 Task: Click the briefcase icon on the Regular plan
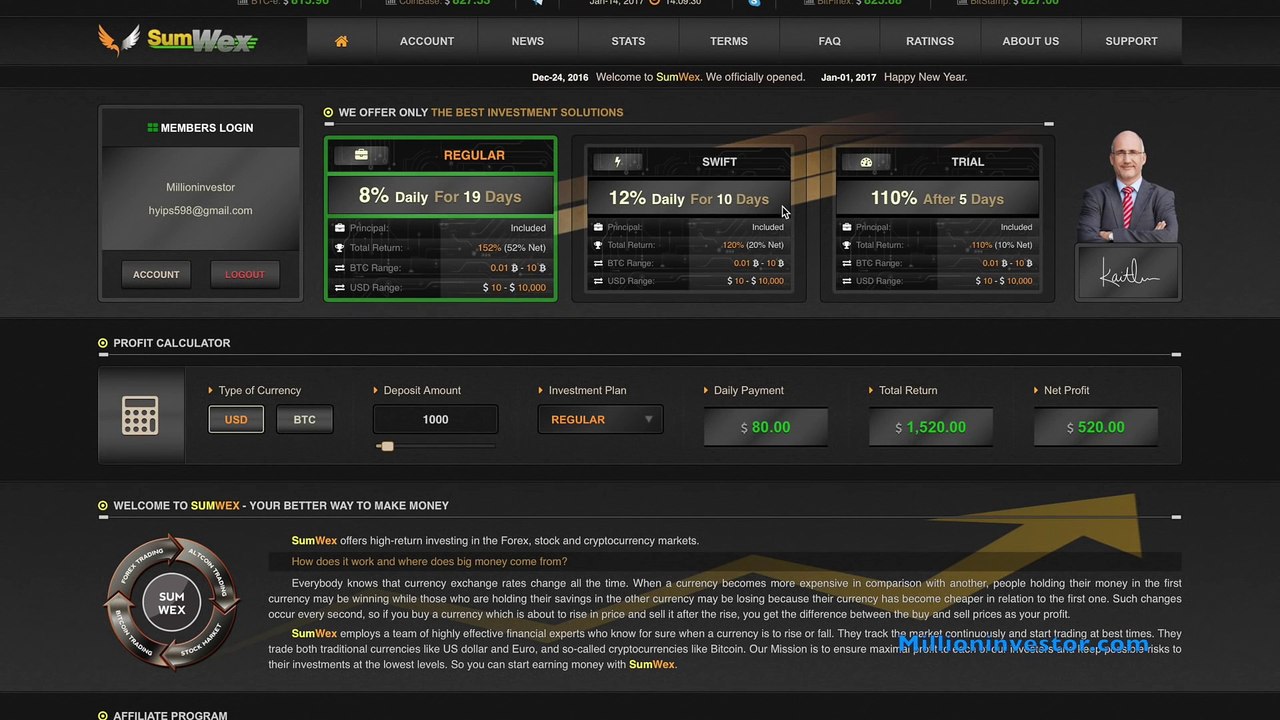360,155
